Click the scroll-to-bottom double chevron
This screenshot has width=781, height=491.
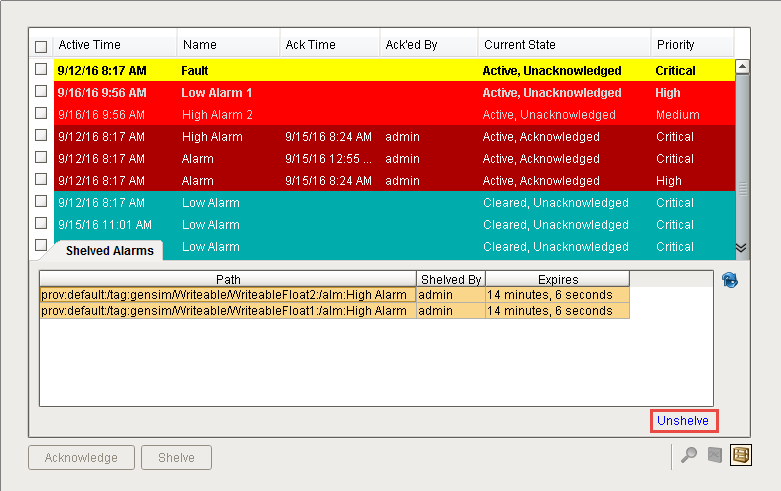[x=741, y=247]
